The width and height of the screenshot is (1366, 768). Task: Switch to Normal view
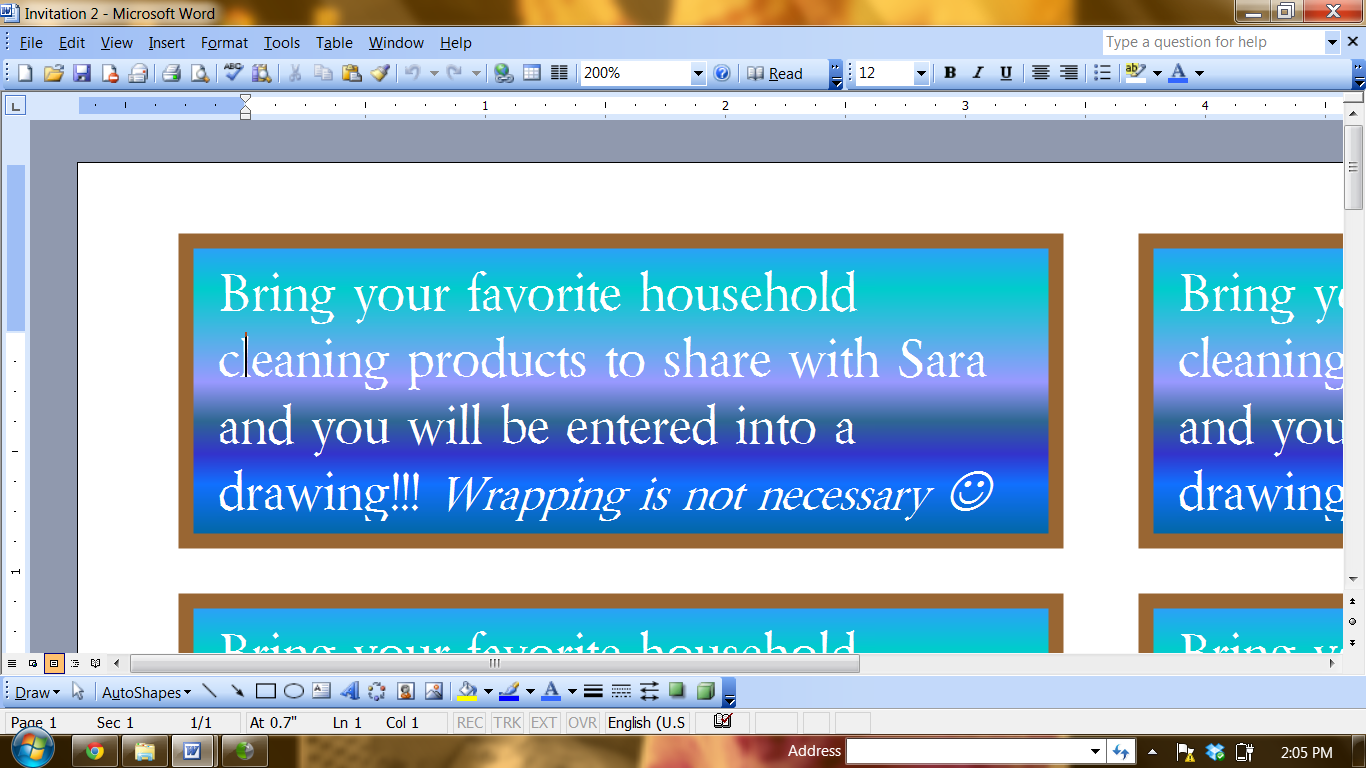(x=12, y=663)
